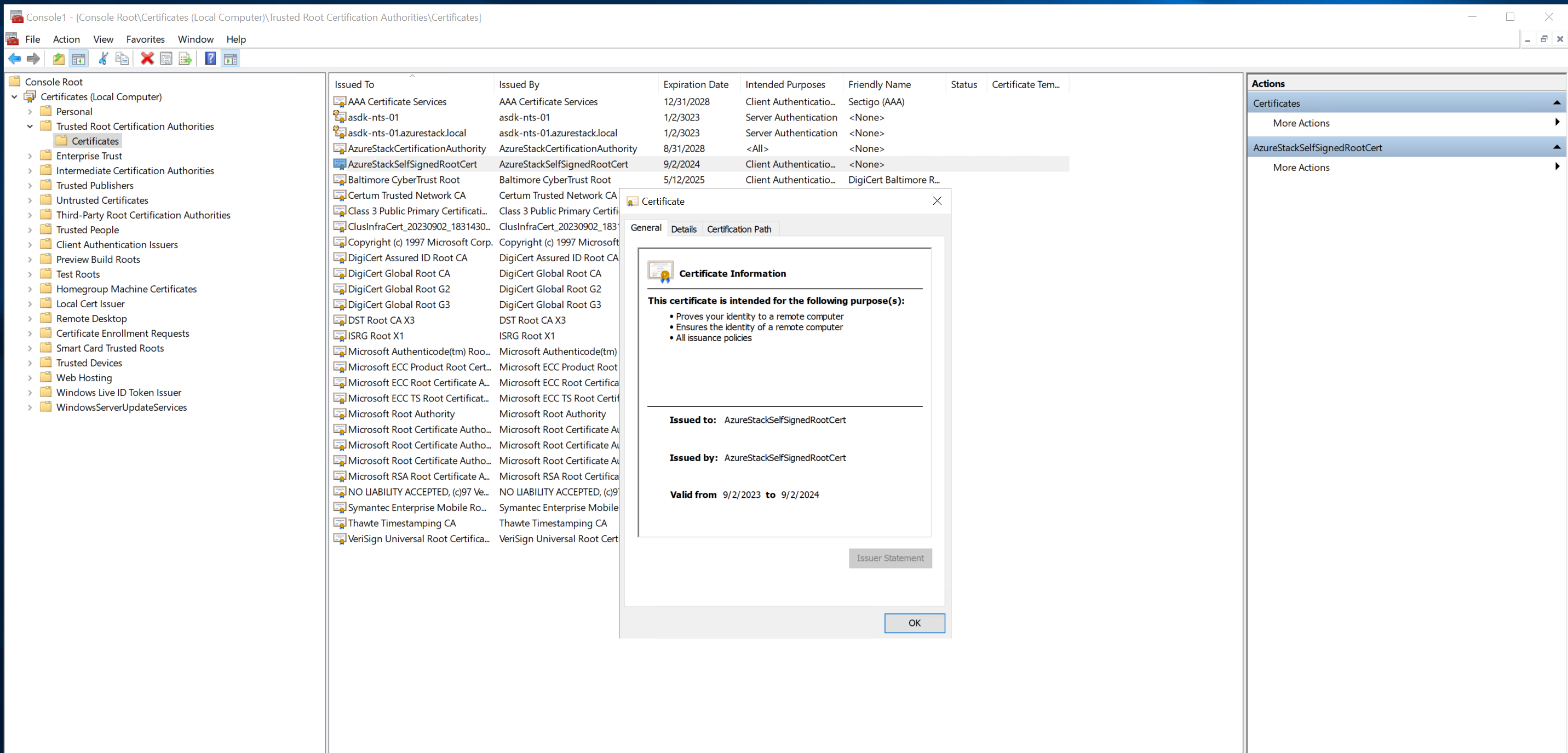Click the Up one level folder icon
The width and height of the screenshot is (1568, 753).
tap(59, 59)
